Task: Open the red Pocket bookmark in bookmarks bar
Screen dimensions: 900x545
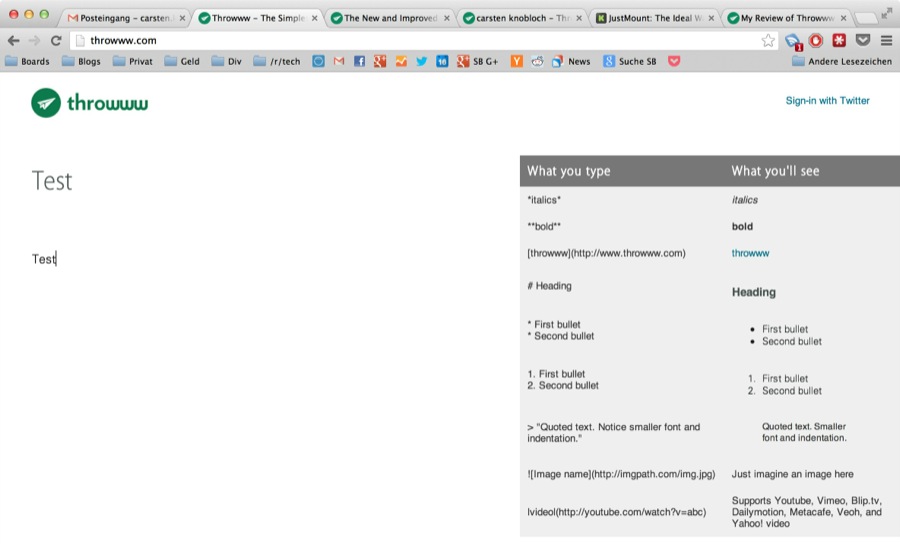Action: (674, 61)
